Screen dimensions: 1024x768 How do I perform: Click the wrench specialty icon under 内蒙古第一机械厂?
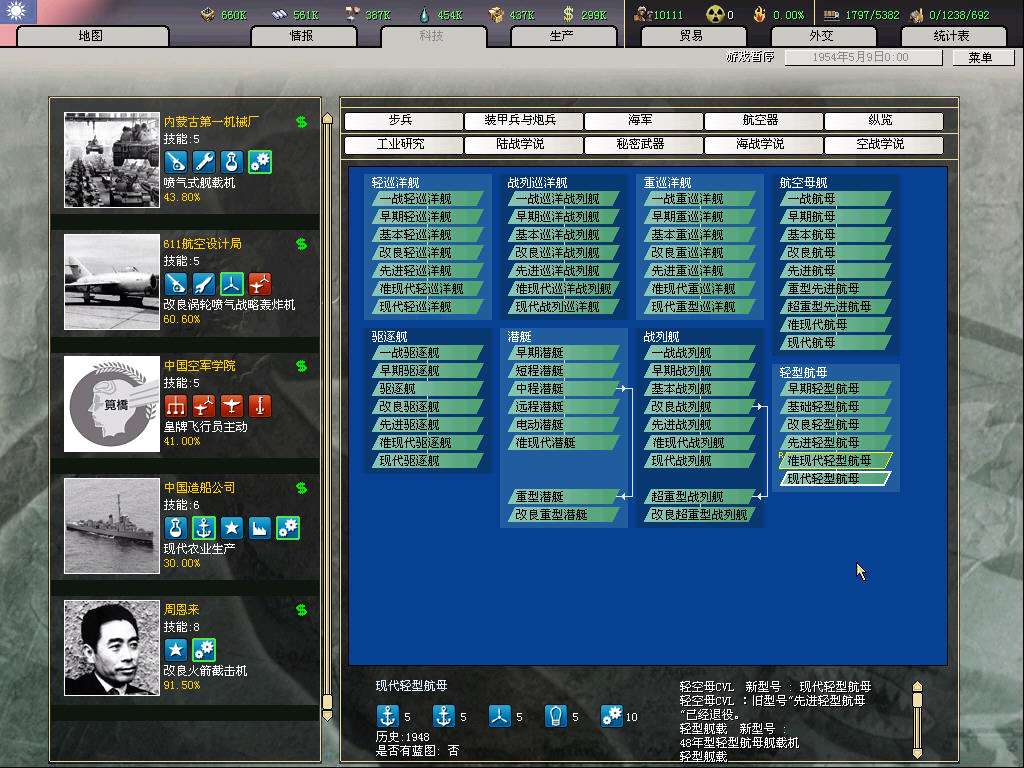[x=204, y=161]
